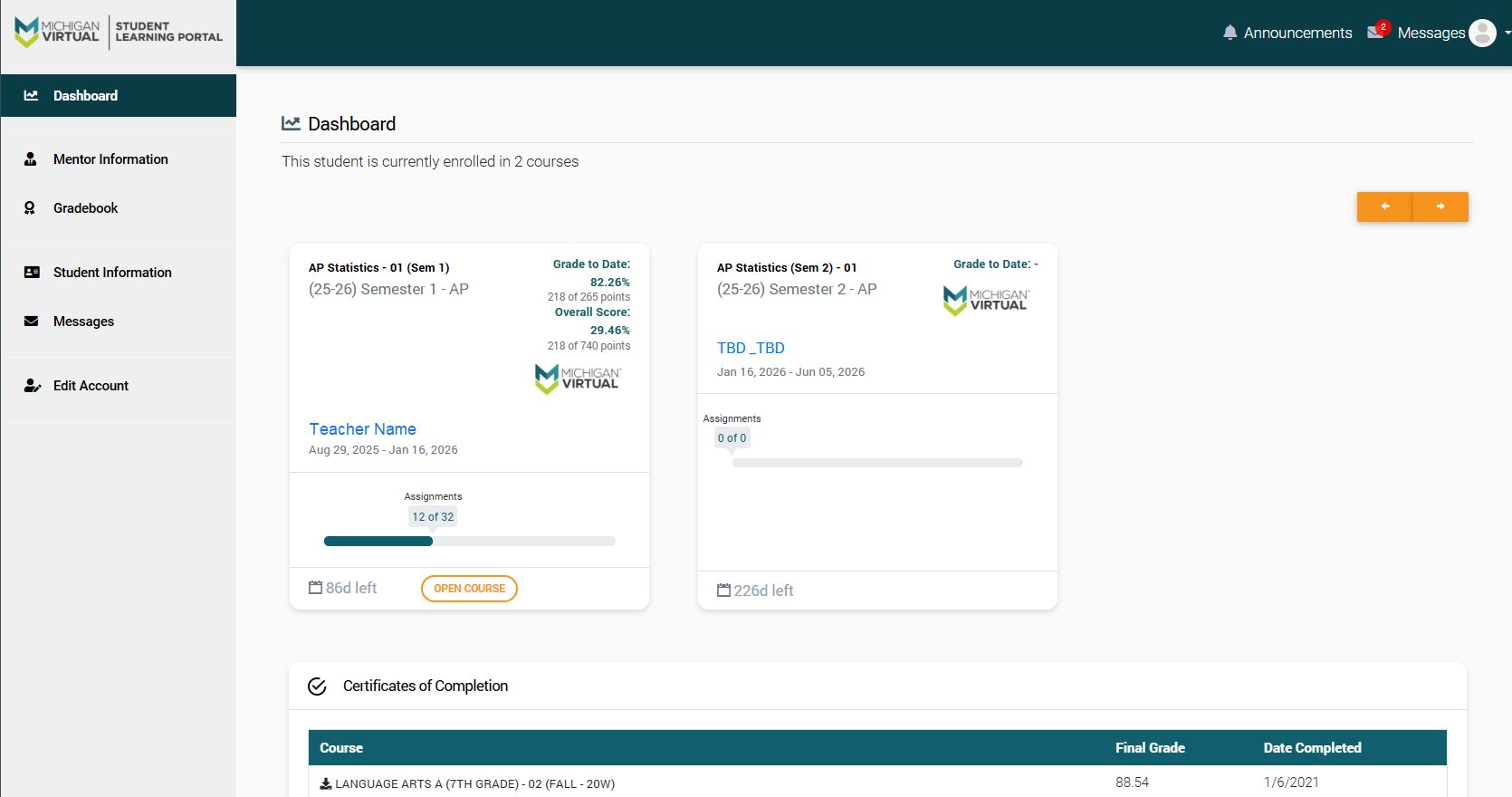Click the previous courses left arrow button
This screenshot has width=1512, height=797.
[1384, 206]
